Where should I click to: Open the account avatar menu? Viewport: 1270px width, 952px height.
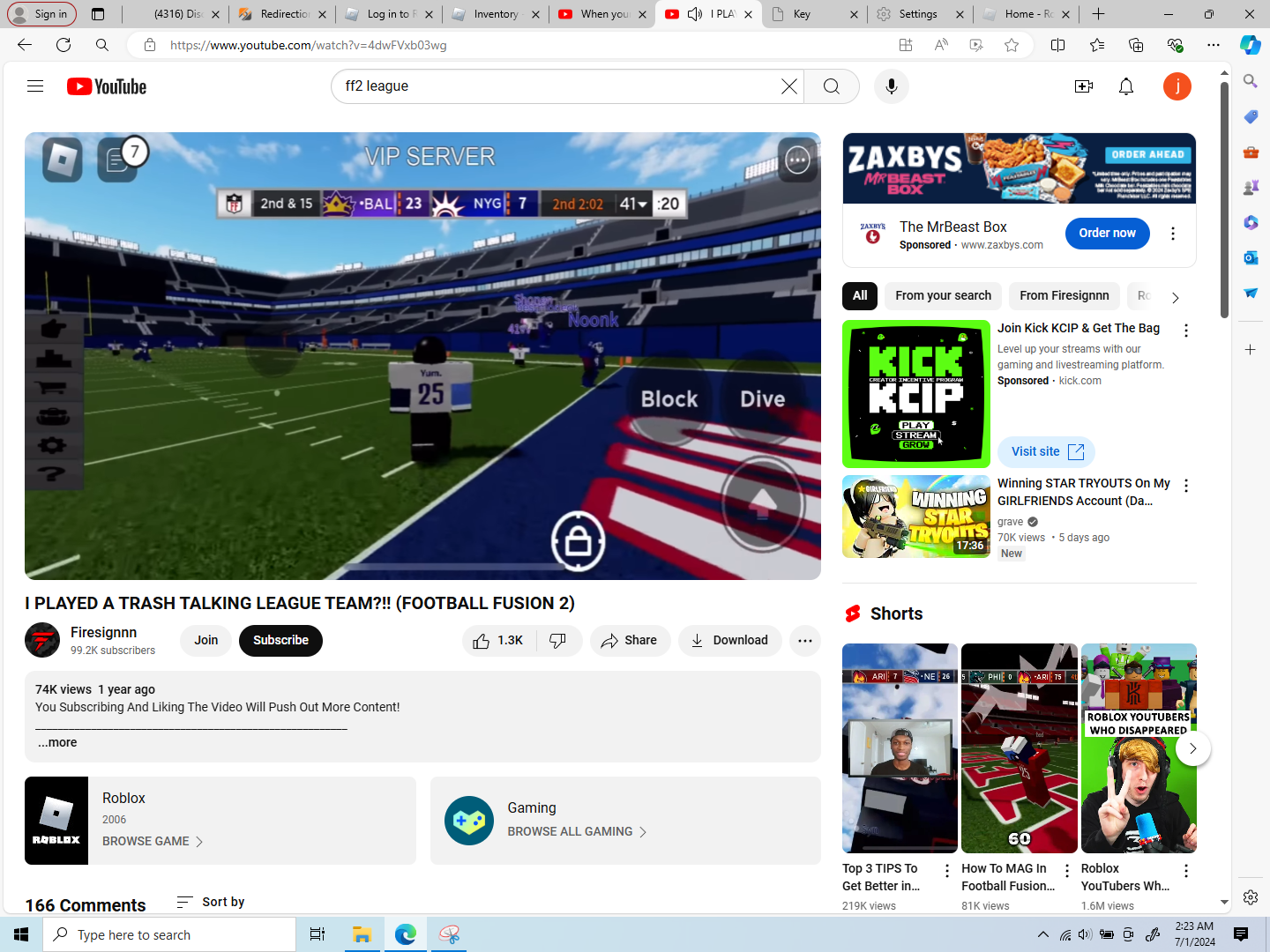(1177, 86)
